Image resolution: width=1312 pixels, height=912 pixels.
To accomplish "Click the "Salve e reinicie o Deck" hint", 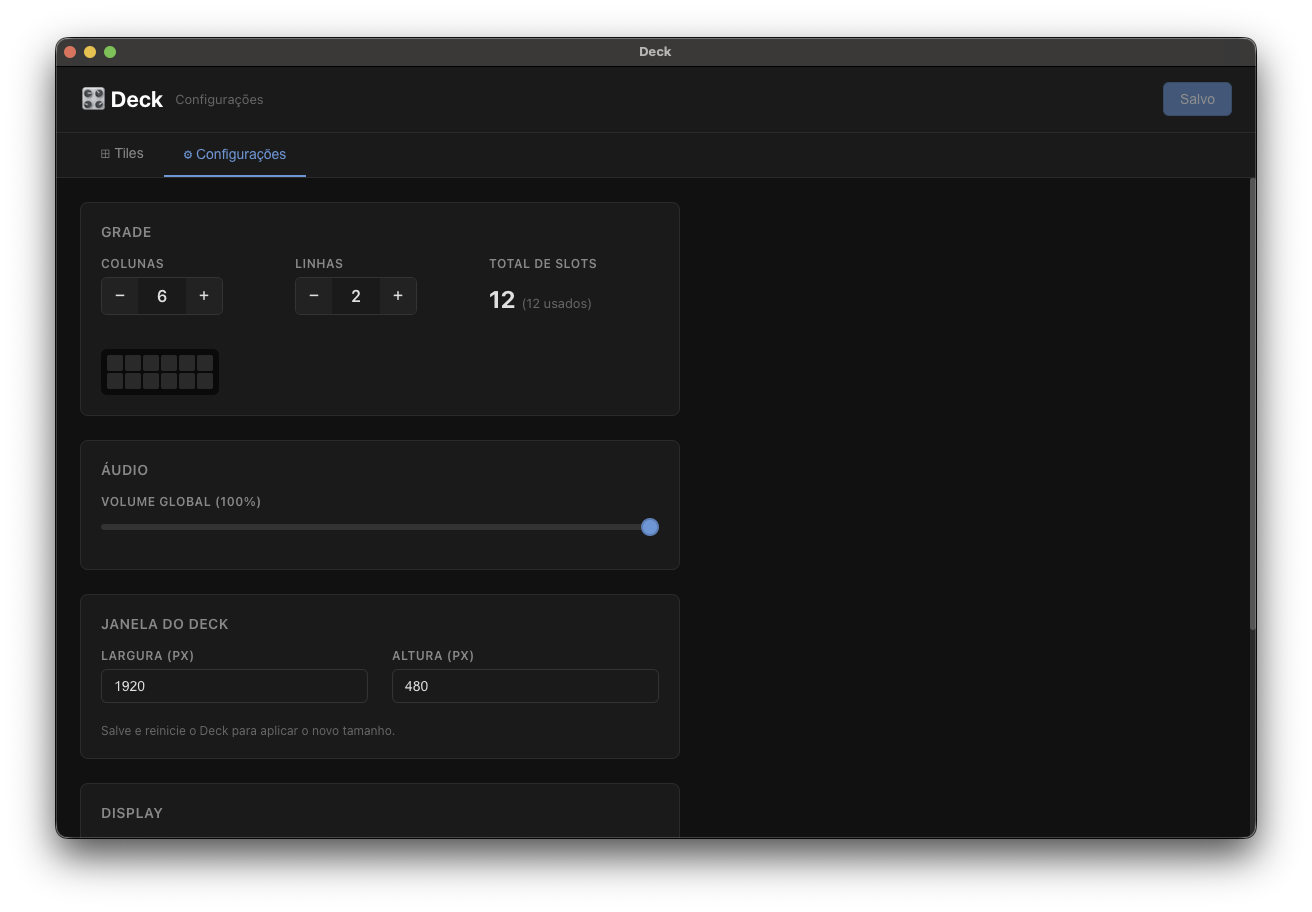I will coord(248,731).
